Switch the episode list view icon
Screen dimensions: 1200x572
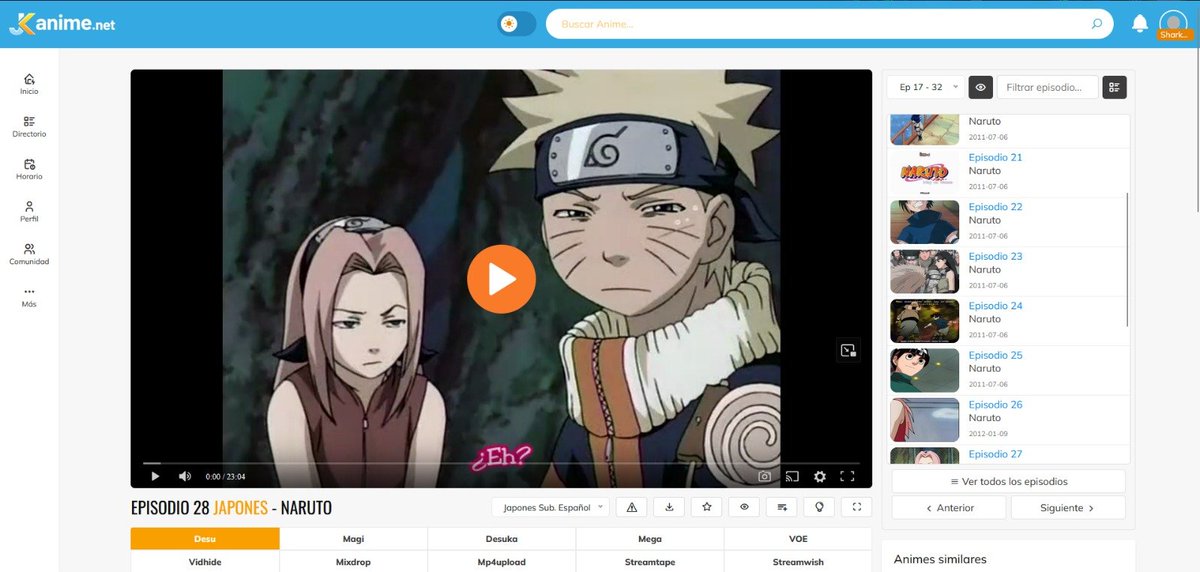tap(1114, 87)
